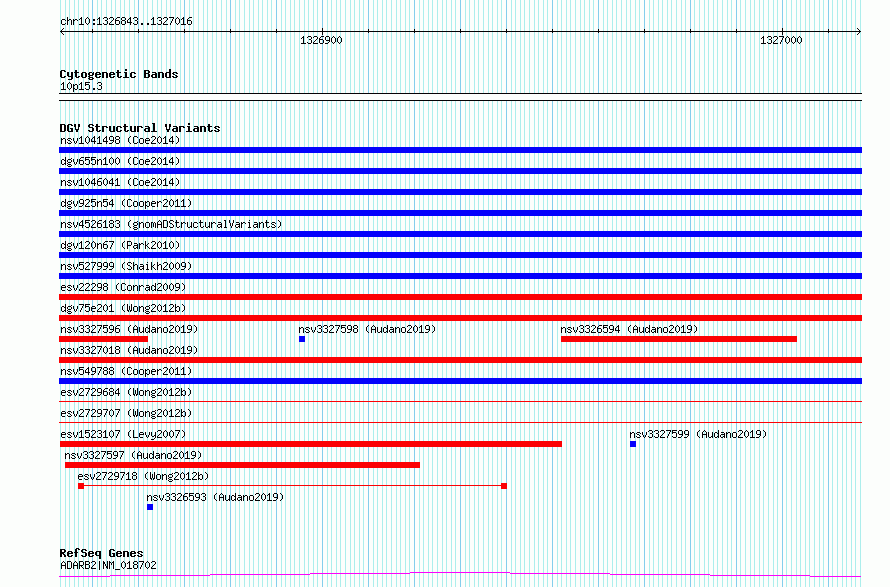Viewport: 890px width, 587px height.
Task: Click small blue marker under nsv3326593
Action: point(150,507)
